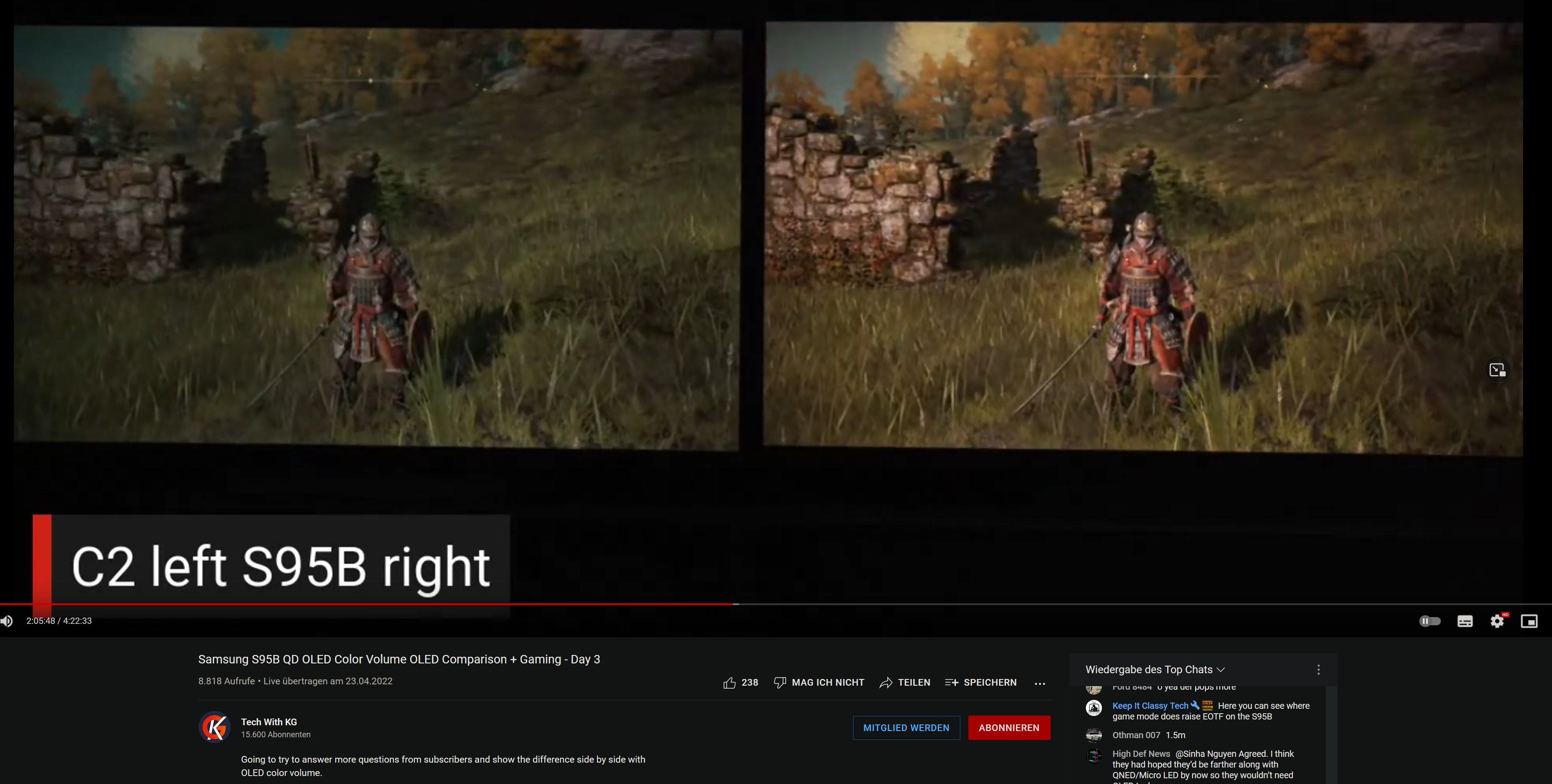The width and height of the screenshot is (1552, 784).
Task: Share the video via TEILEN
Action: (905, 682)
